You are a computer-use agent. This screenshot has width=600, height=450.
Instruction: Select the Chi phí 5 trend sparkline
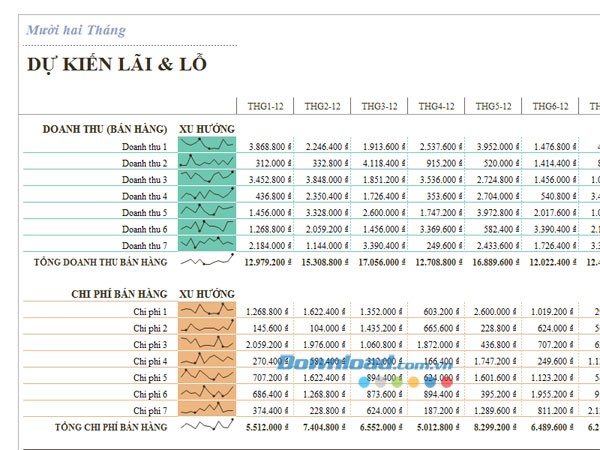(206, 377)
